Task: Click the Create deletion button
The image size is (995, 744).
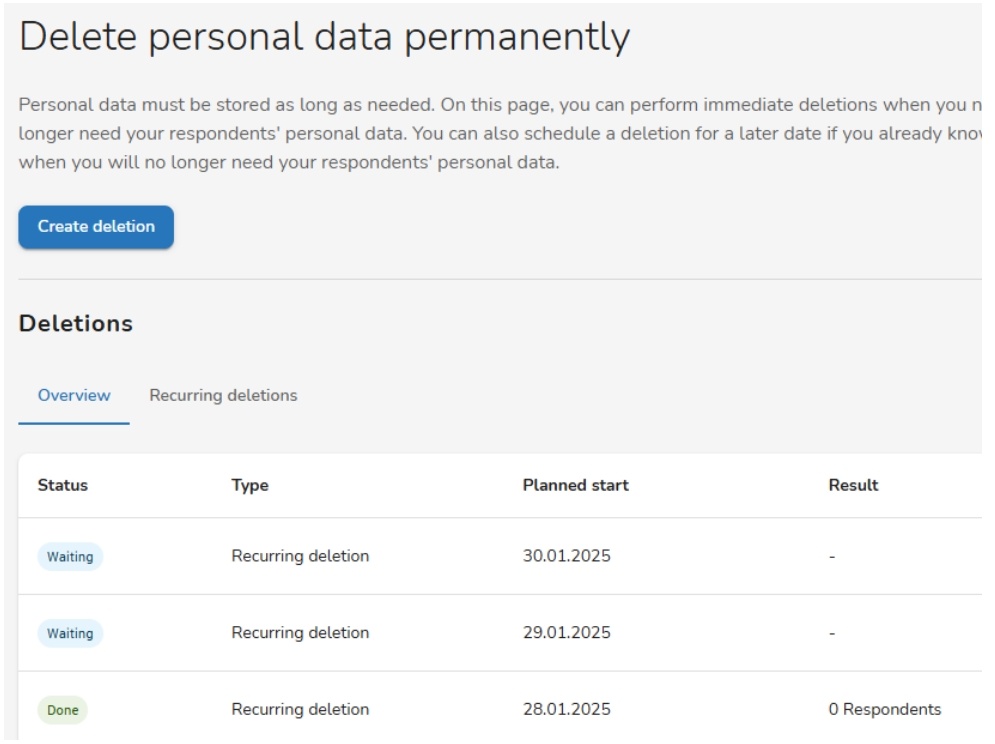Action: (96, 227)
